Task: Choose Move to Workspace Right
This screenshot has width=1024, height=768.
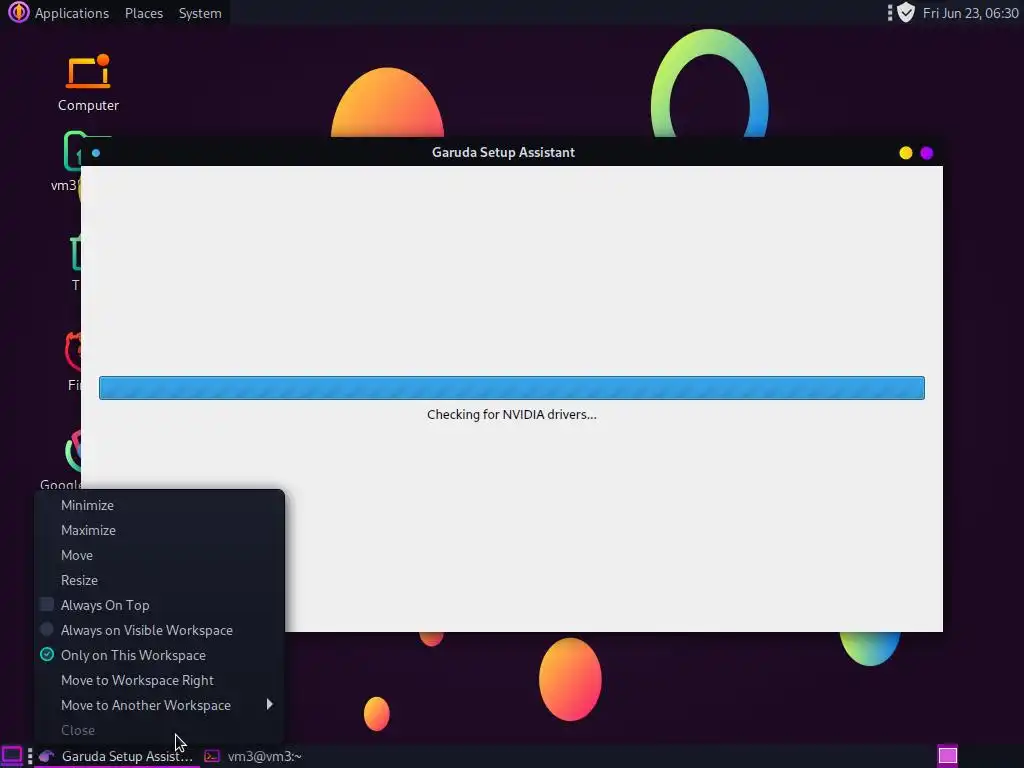Action: 160,680
